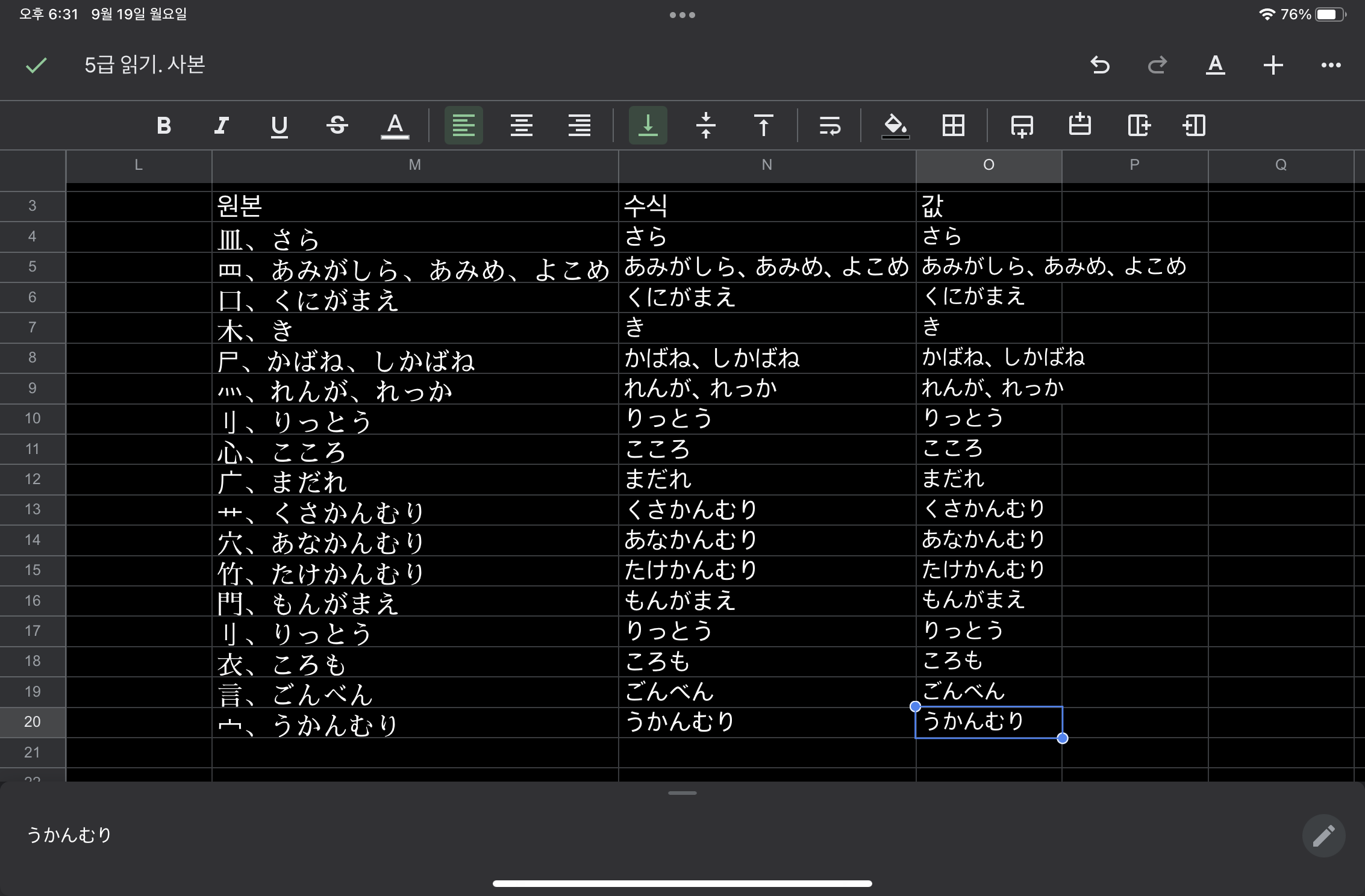Open the three-dot more menu

[1331, 64]
